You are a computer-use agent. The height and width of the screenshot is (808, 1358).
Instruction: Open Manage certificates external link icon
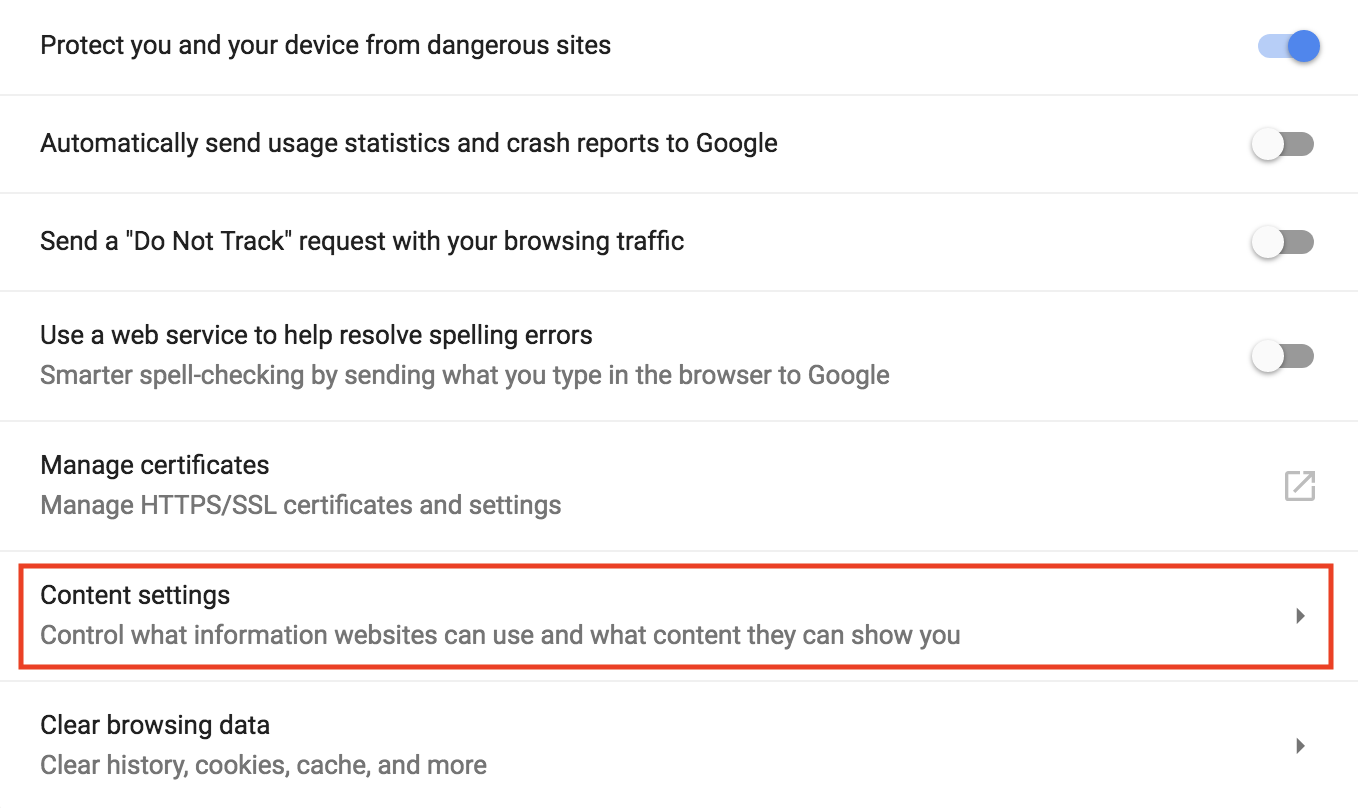pos(1299,486)
